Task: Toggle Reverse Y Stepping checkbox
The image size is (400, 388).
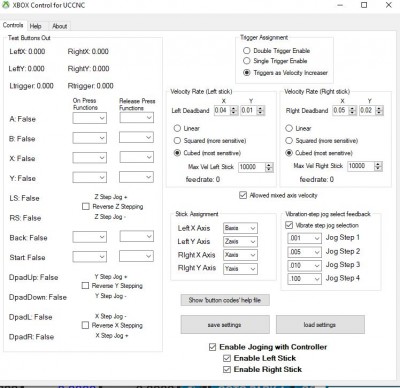Action: click(x=85, y=286)
